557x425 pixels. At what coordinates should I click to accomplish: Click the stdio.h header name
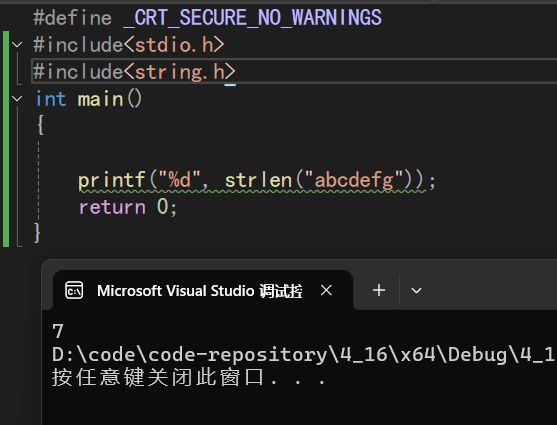coord(174,45)
